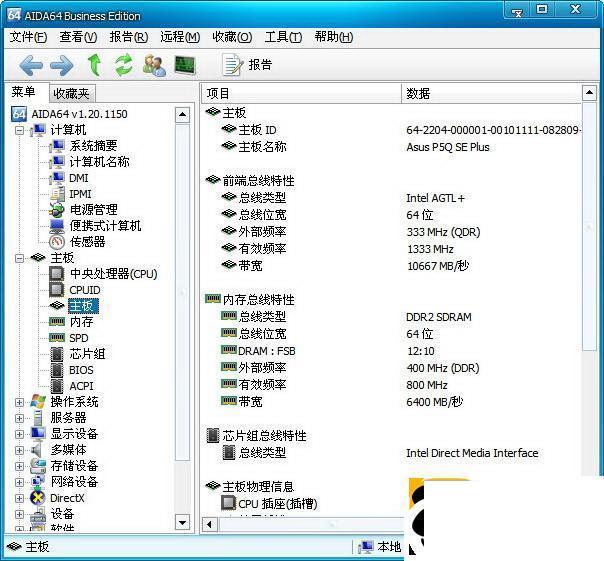Screen dimensions: 604x561
Task: Click the back arrow toolbar icon
Action: 31,65
